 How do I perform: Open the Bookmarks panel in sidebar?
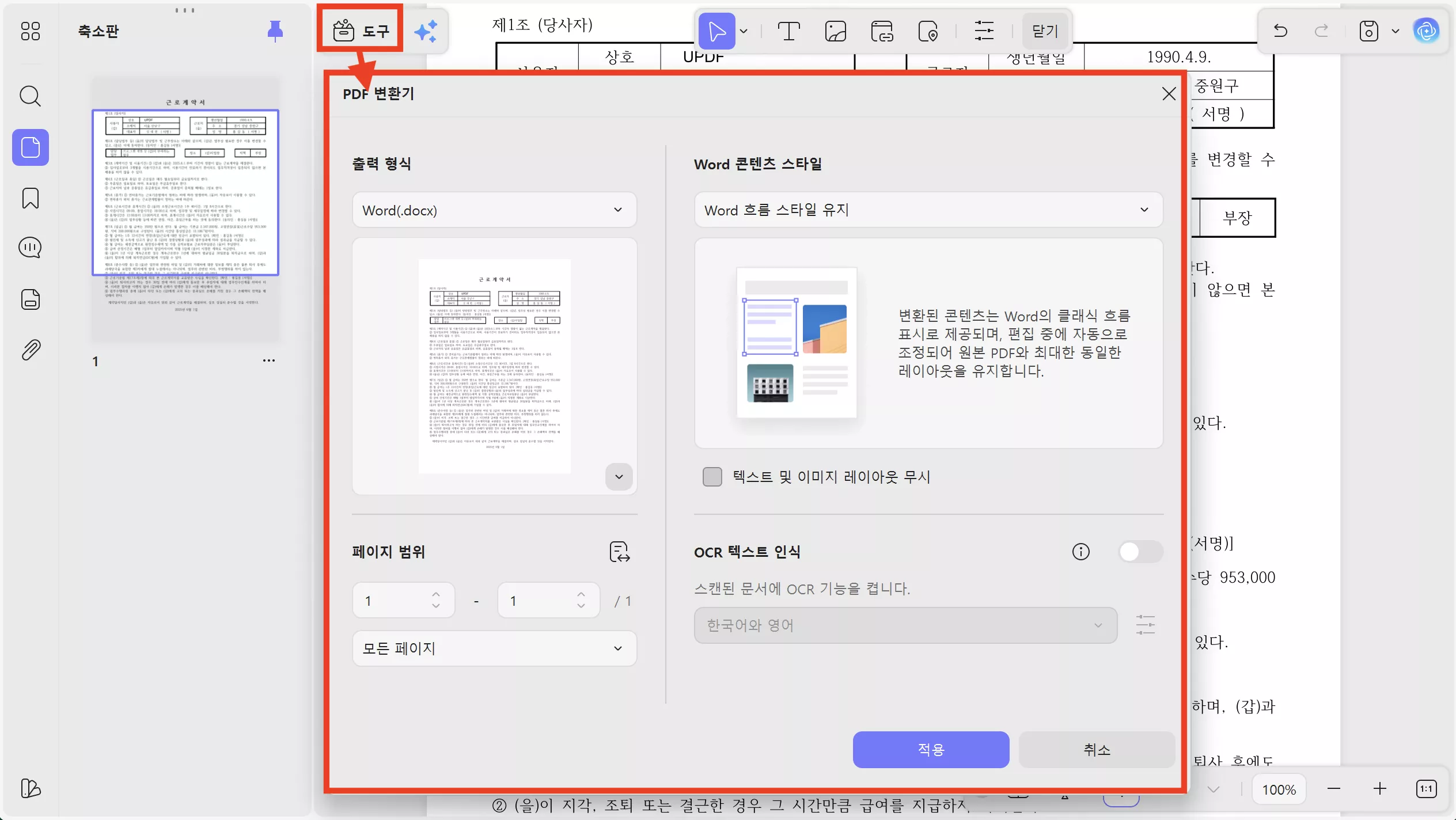coord(30,198)
